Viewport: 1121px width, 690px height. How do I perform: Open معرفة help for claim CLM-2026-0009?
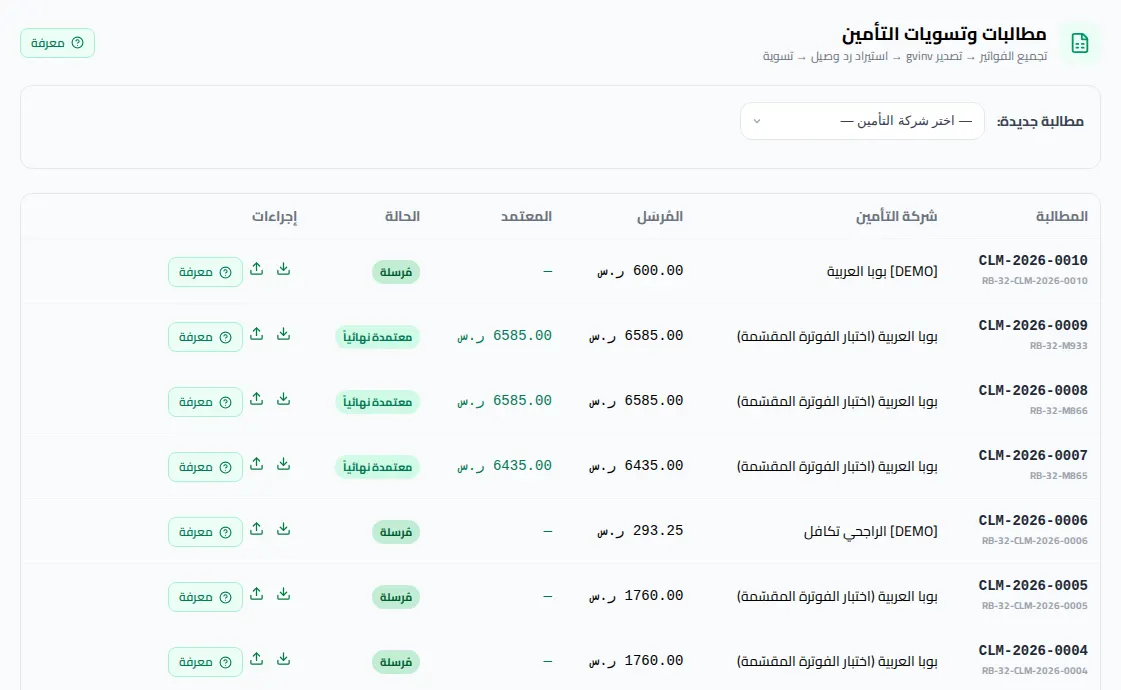coord(205,337)
